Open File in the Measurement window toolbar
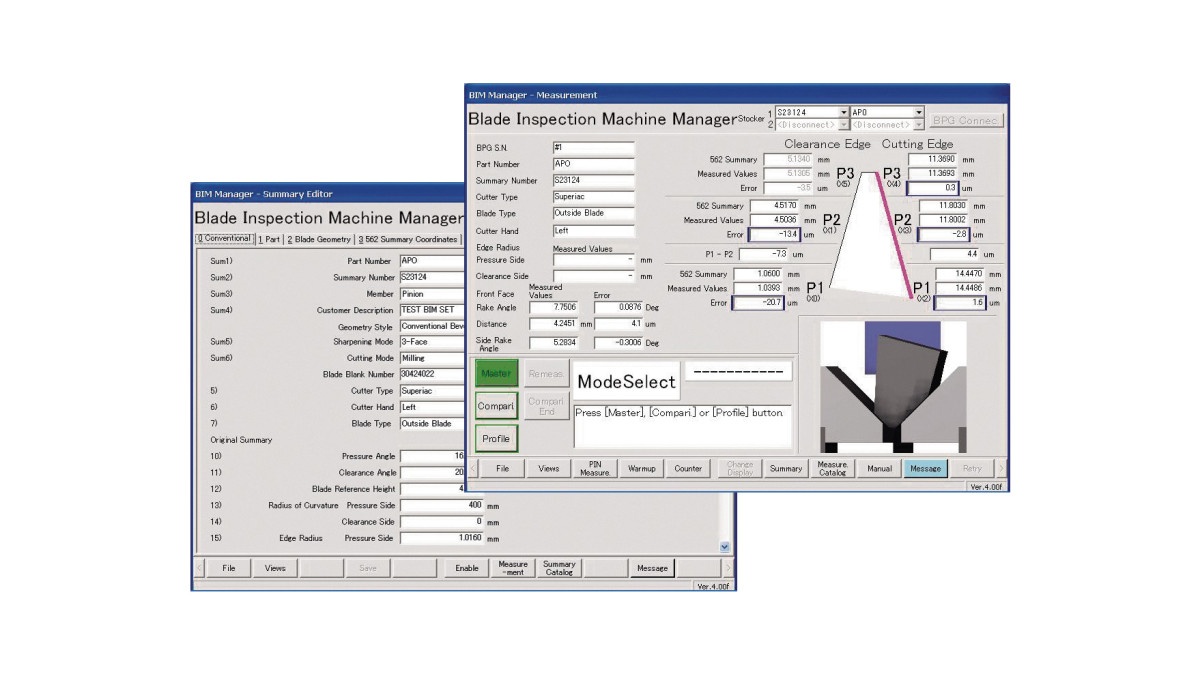The width and height of the screenshot is (1200, 674). click(x=503, y=468)
